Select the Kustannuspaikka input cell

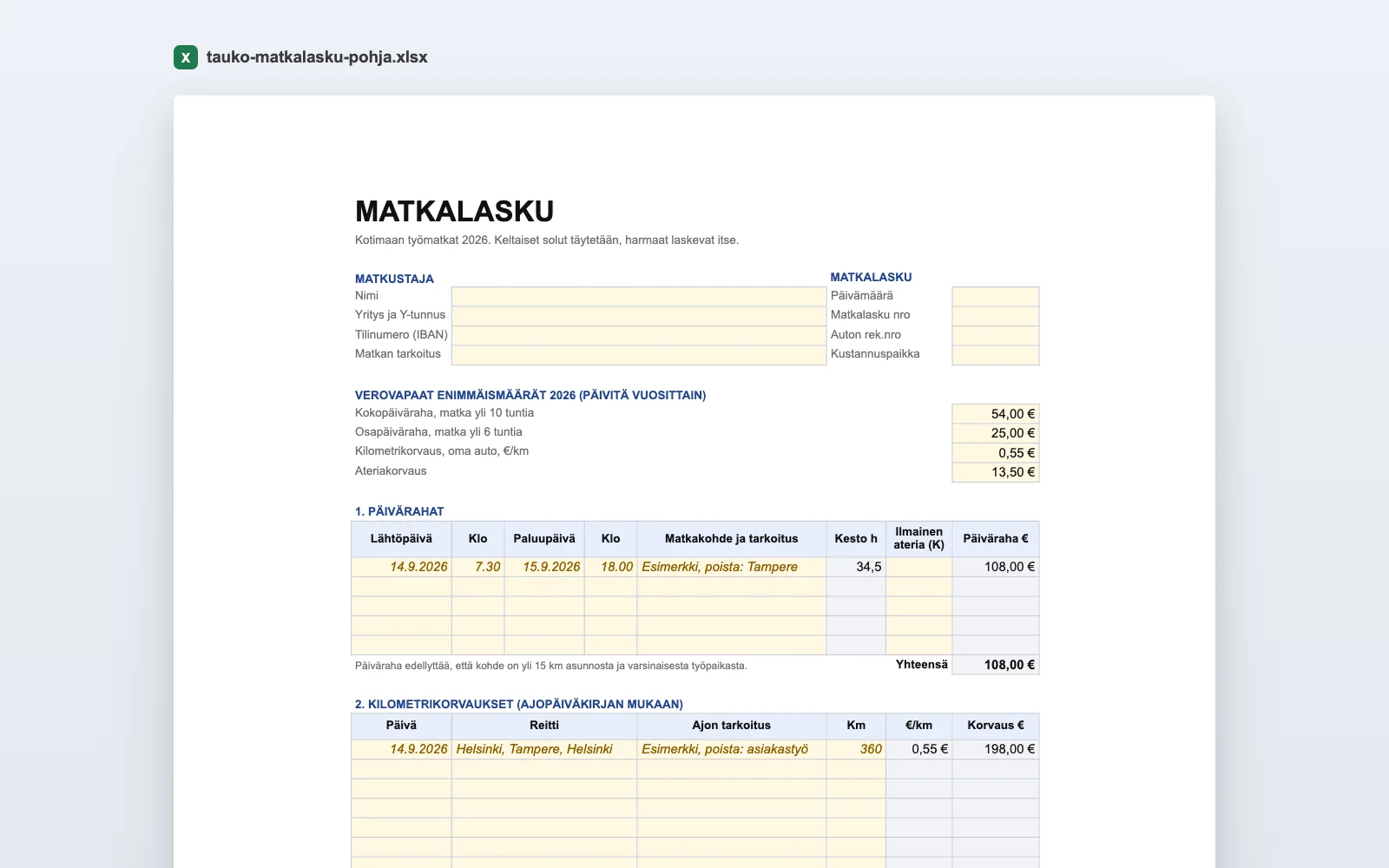point(996,355)
